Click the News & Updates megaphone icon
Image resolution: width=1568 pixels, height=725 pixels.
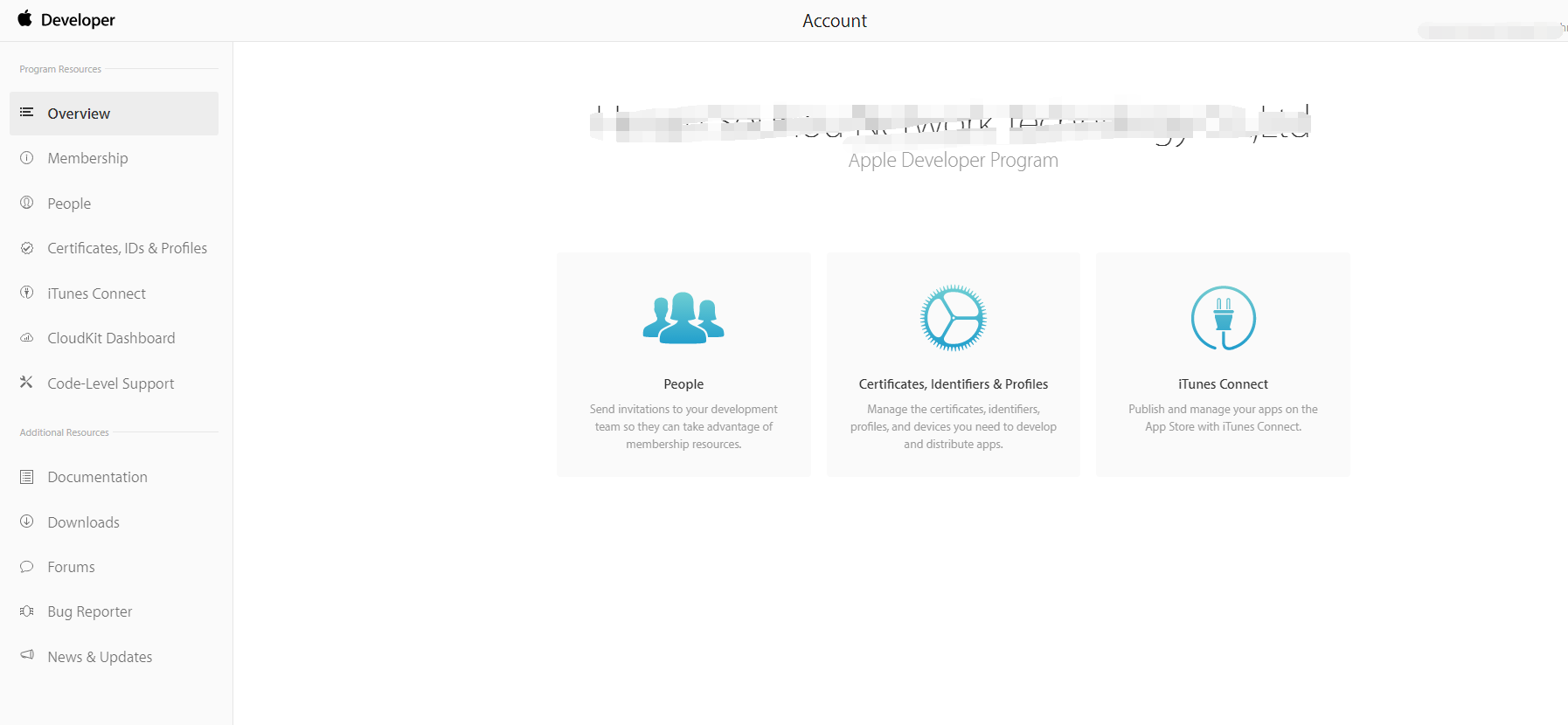tap(27, 655)
